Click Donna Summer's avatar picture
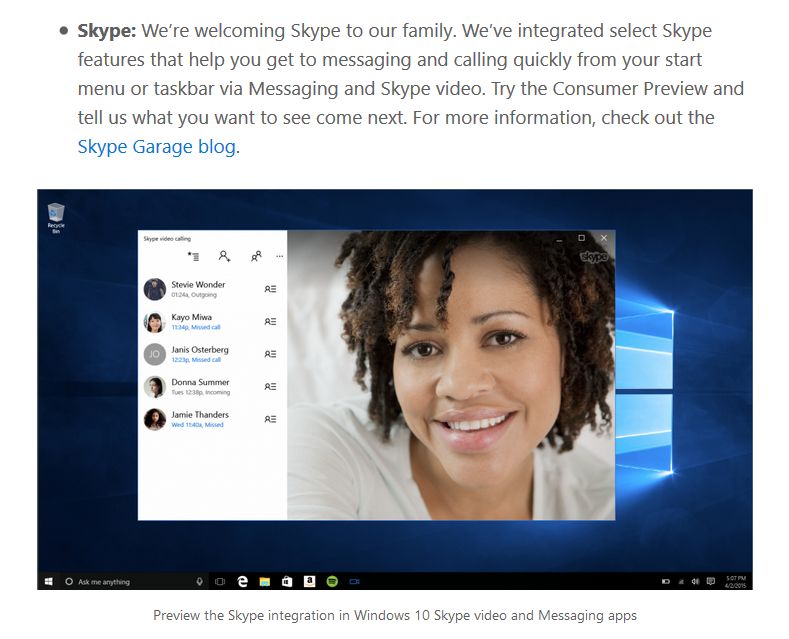The height and width of the screenshot is (639, 789). 154,387
